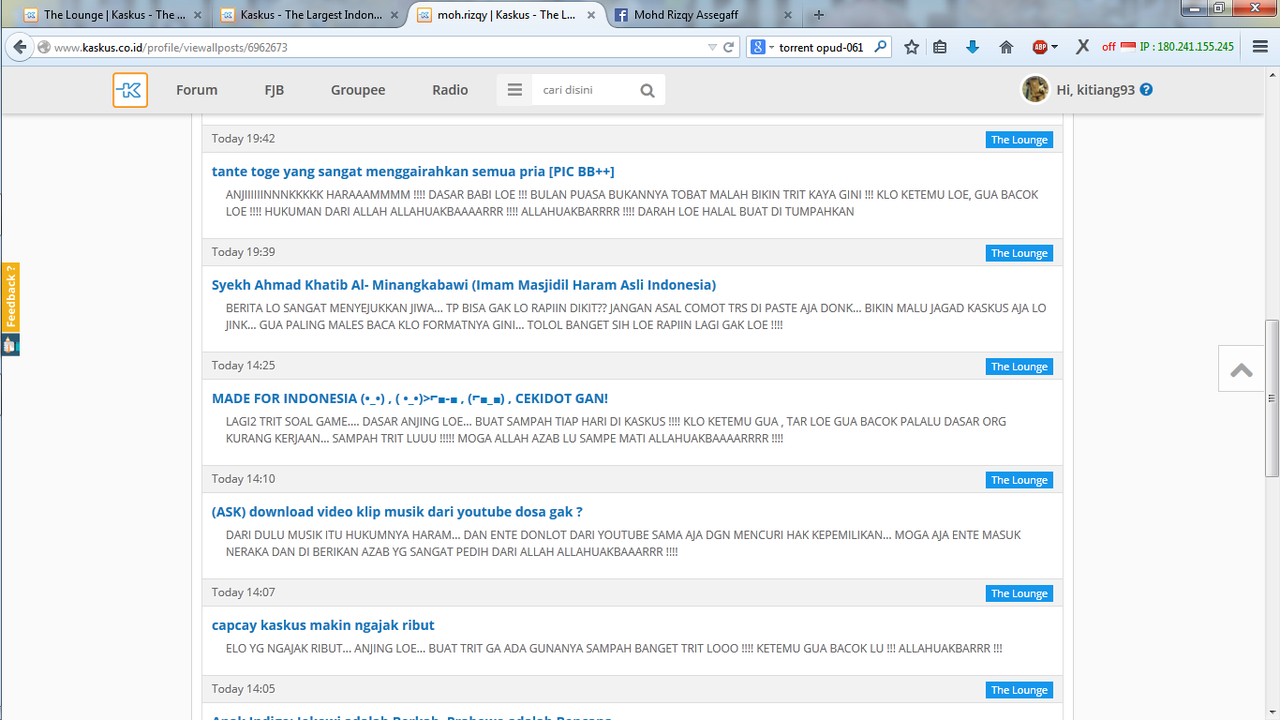This screenshot has height=720, width=1280.
Task: Reload the page with the refresh icon
Action: pos(729,47)
